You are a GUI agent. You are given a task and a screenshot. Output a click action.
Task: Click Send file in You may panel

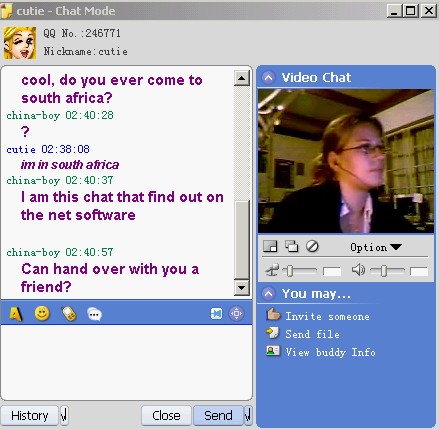point(312,334)
